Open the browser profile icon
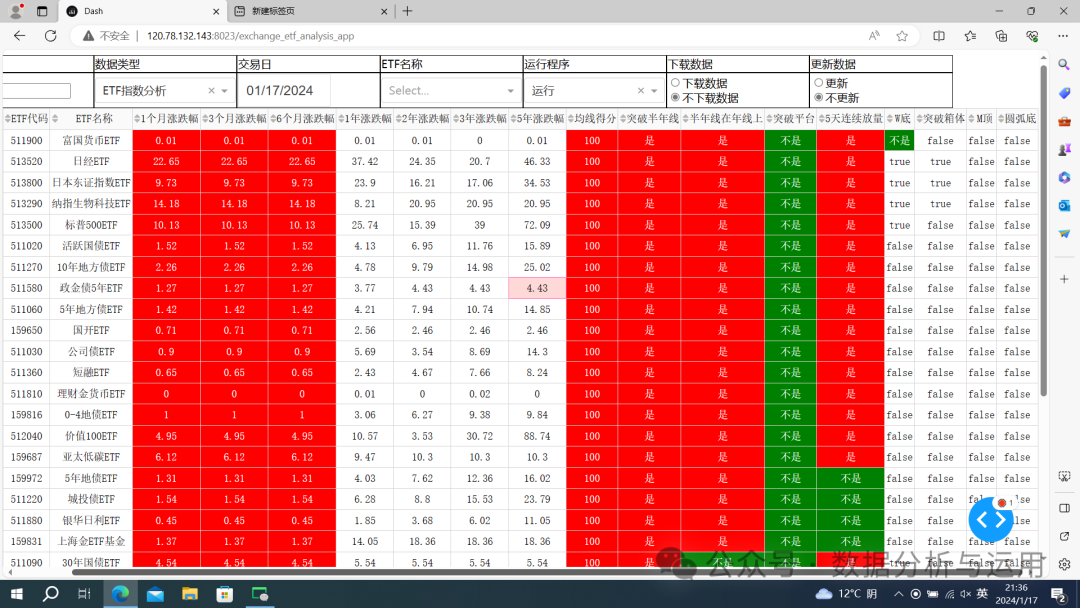This screenshot has height=608, width=1080. pos(16,11)
